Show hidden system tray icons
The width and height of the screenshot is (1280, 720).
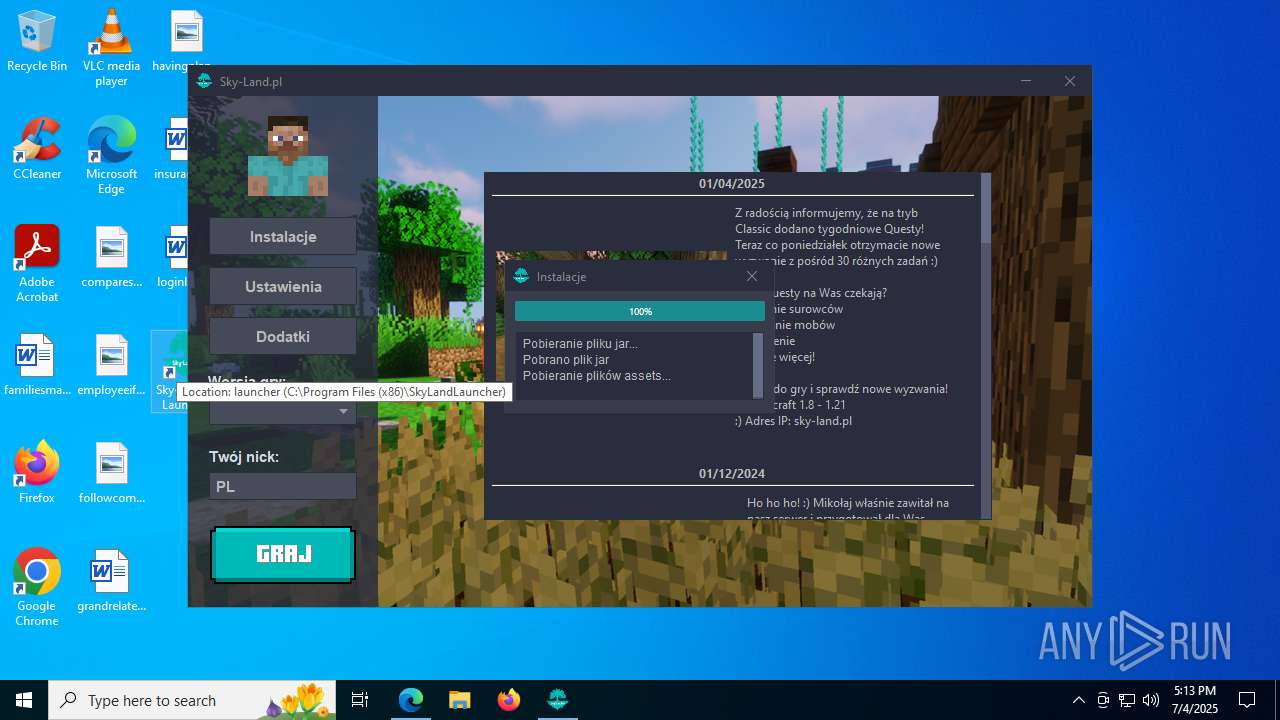pyautogui.click(x=1078, y=700)
